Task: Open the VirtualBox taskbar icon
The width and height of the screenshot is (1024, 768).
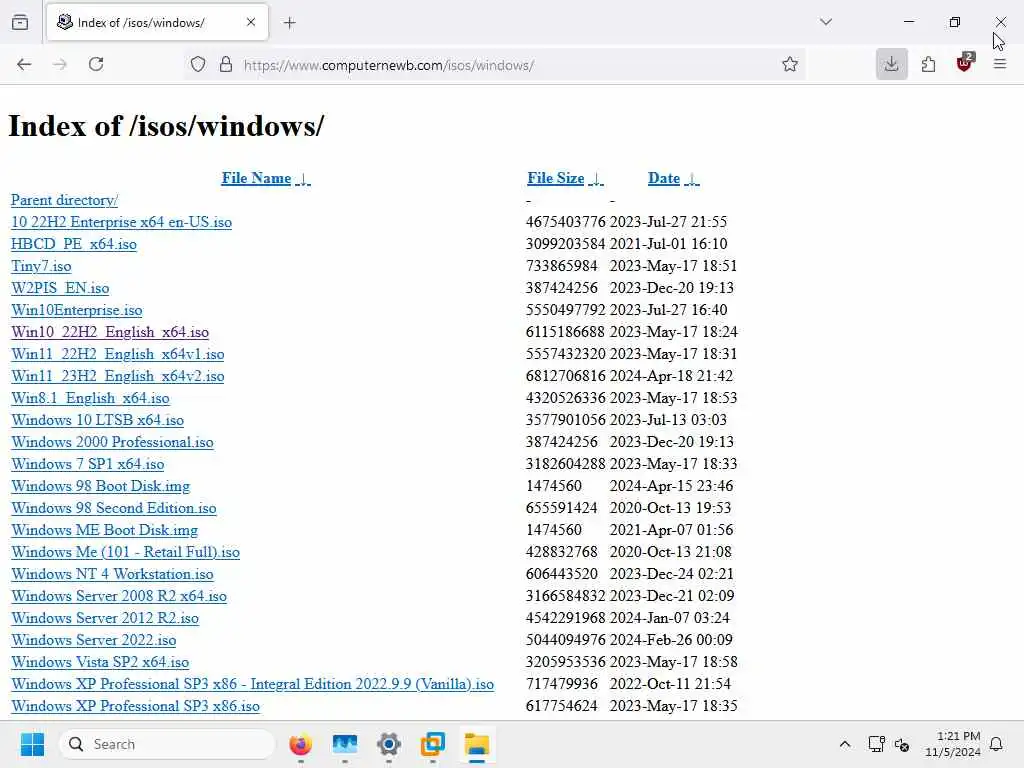Action: (x=432, y=744)
